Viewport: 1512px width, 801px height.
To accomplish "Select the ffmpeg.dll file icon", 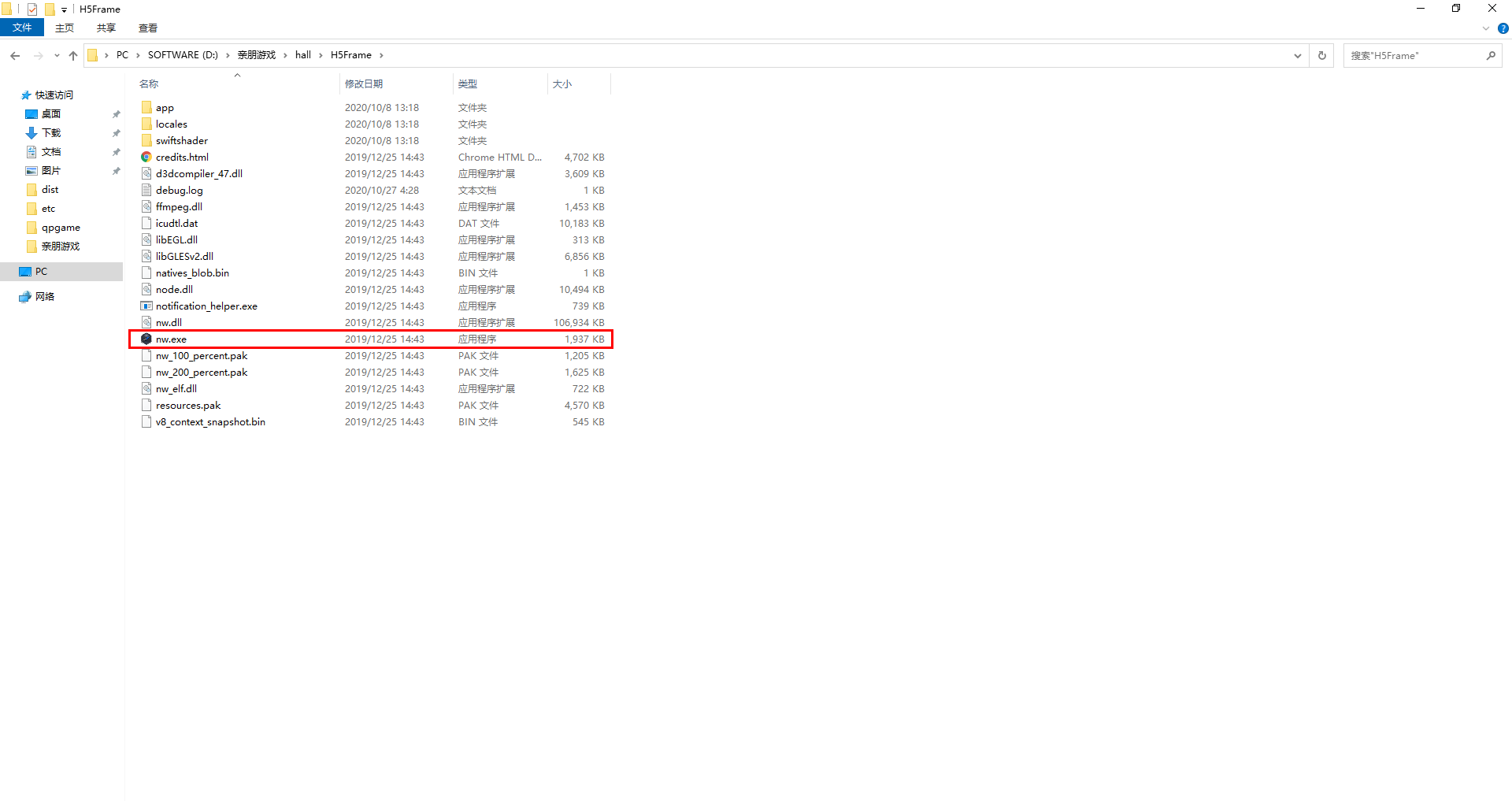I will coord(146,206).
